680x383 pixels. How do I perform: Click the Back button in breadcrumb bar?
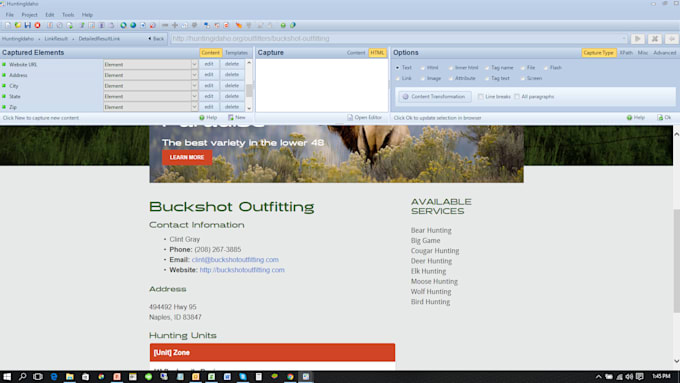156,39
